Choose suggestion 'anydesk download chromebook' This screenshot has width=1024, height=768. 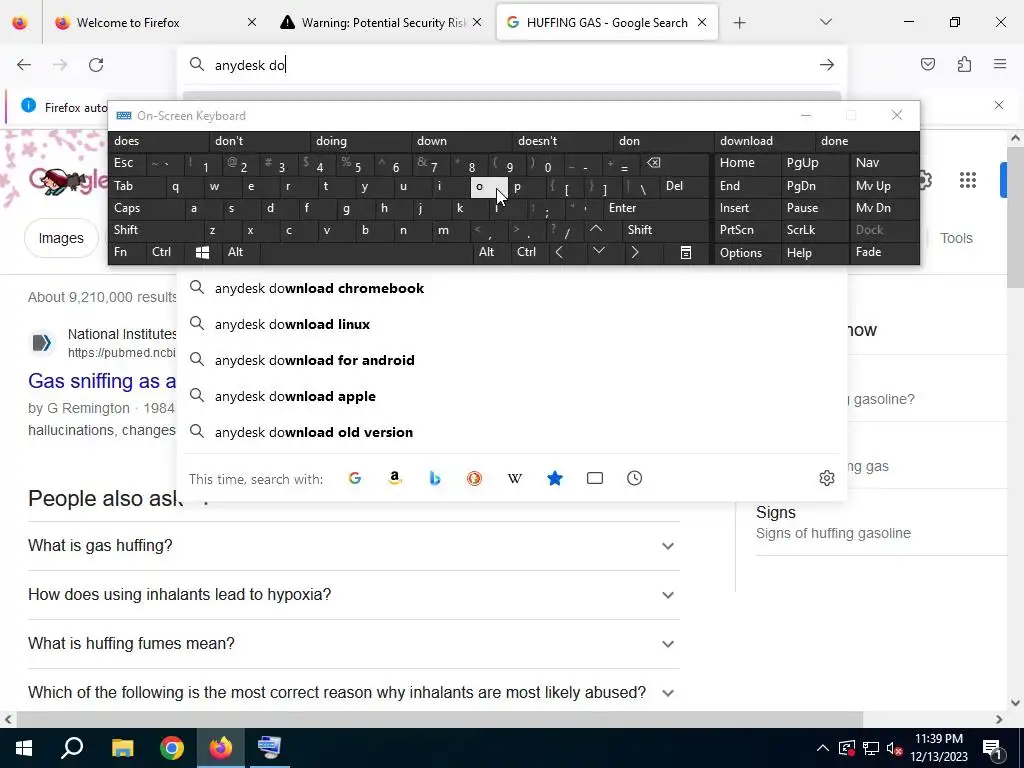[x=512, y=288]
